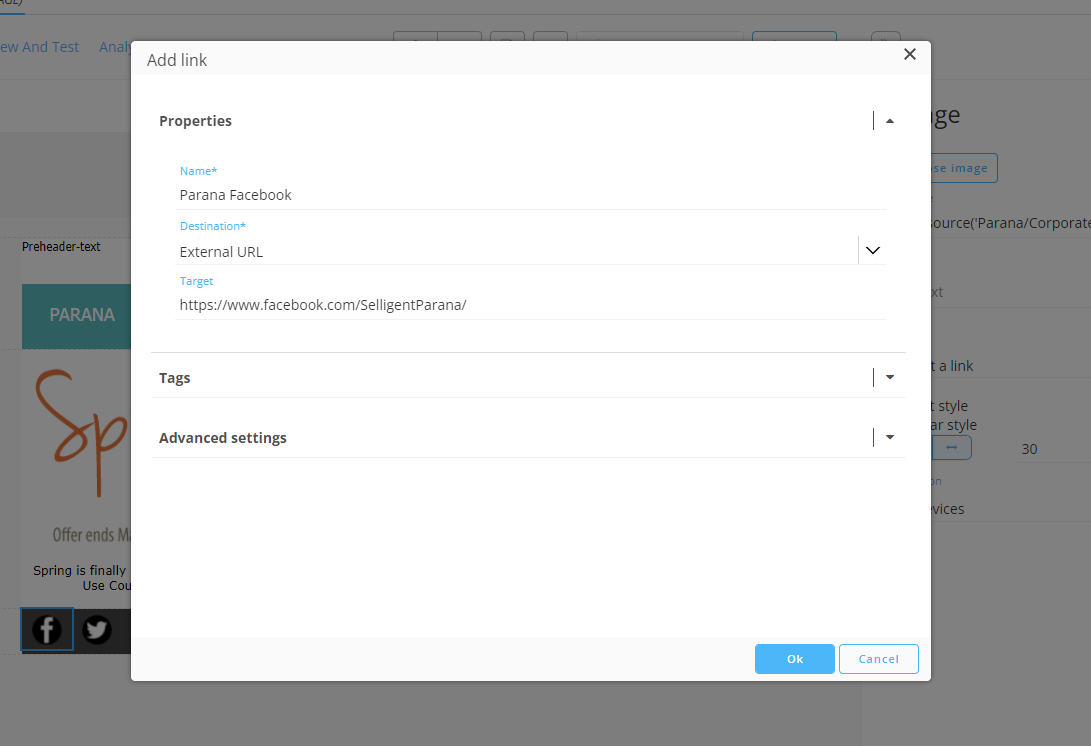Close the Add link dialog
Viewport: 1091px width, 746px height.
coord(909,55)
